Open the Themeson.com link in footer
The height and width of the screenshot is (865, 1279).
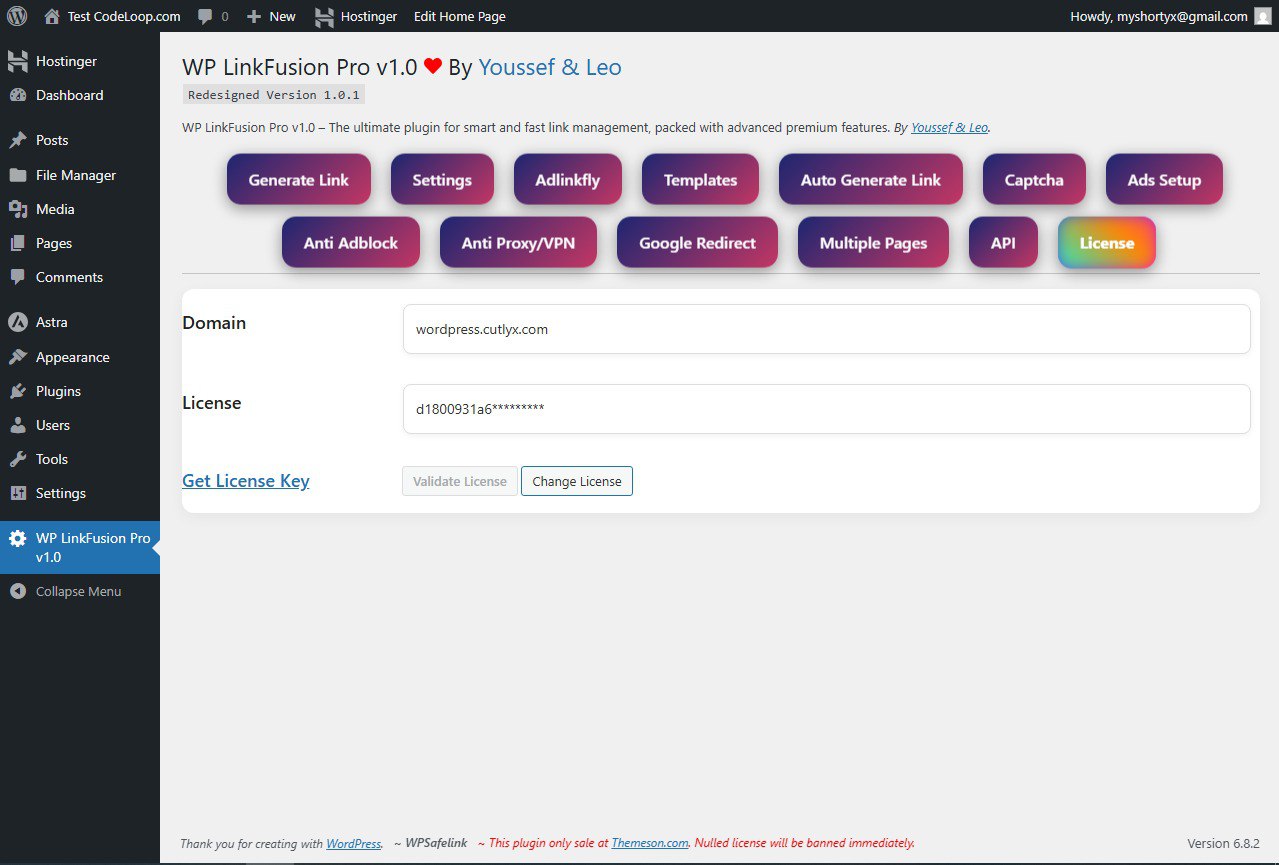tap(650, 843)
